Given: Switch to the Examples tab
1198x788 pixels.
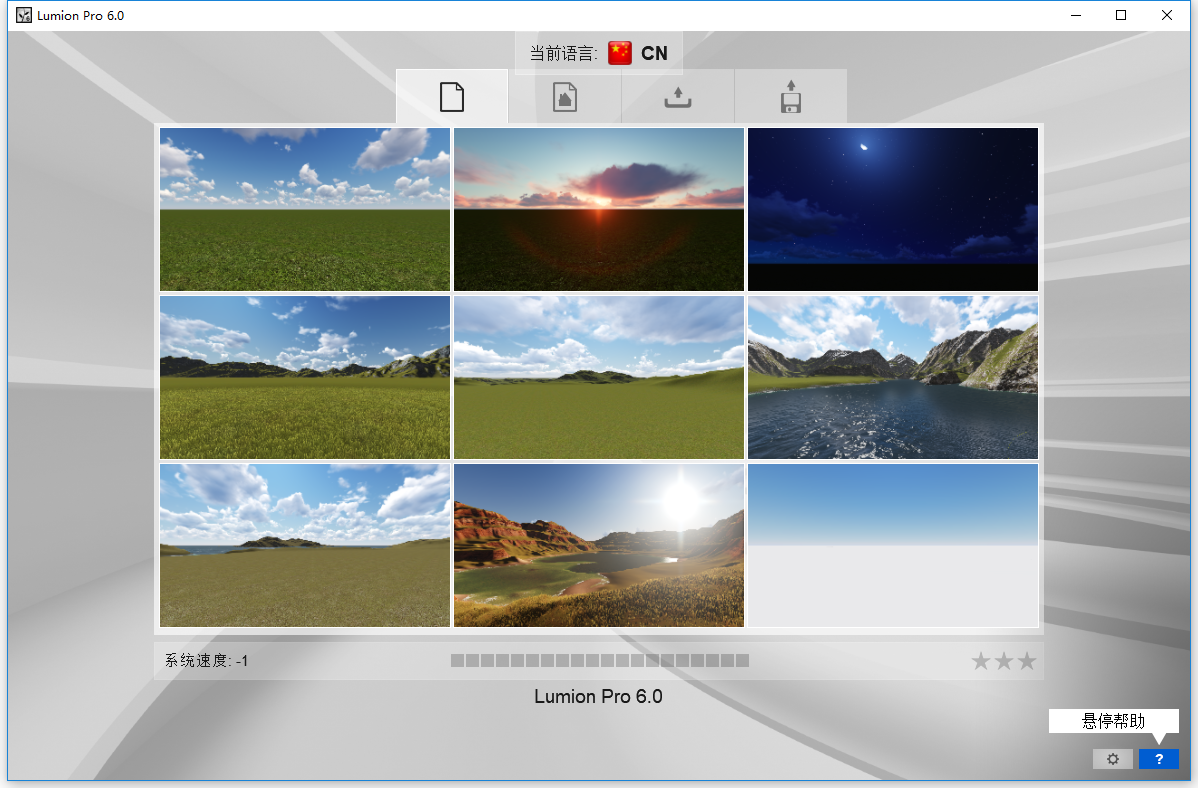Looking at the screenshot, I should point(565,97).
